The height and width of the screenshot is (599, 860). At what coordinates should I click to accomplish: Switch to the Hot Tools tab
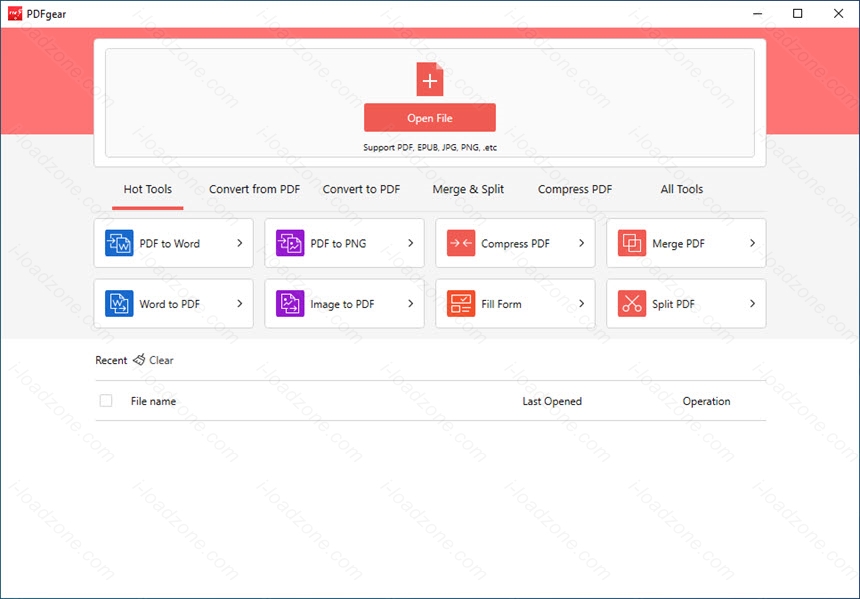[x=148, y=189]
